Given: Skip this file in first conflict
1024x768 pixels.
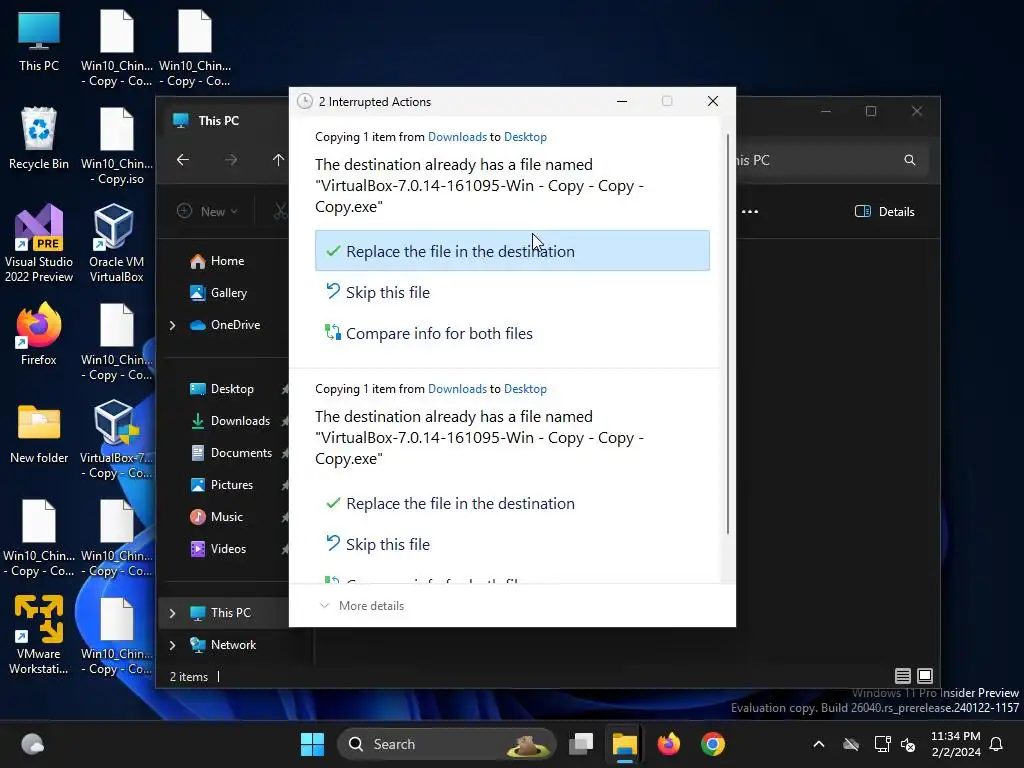Looking at the screenshot, I should click(512, 292).
